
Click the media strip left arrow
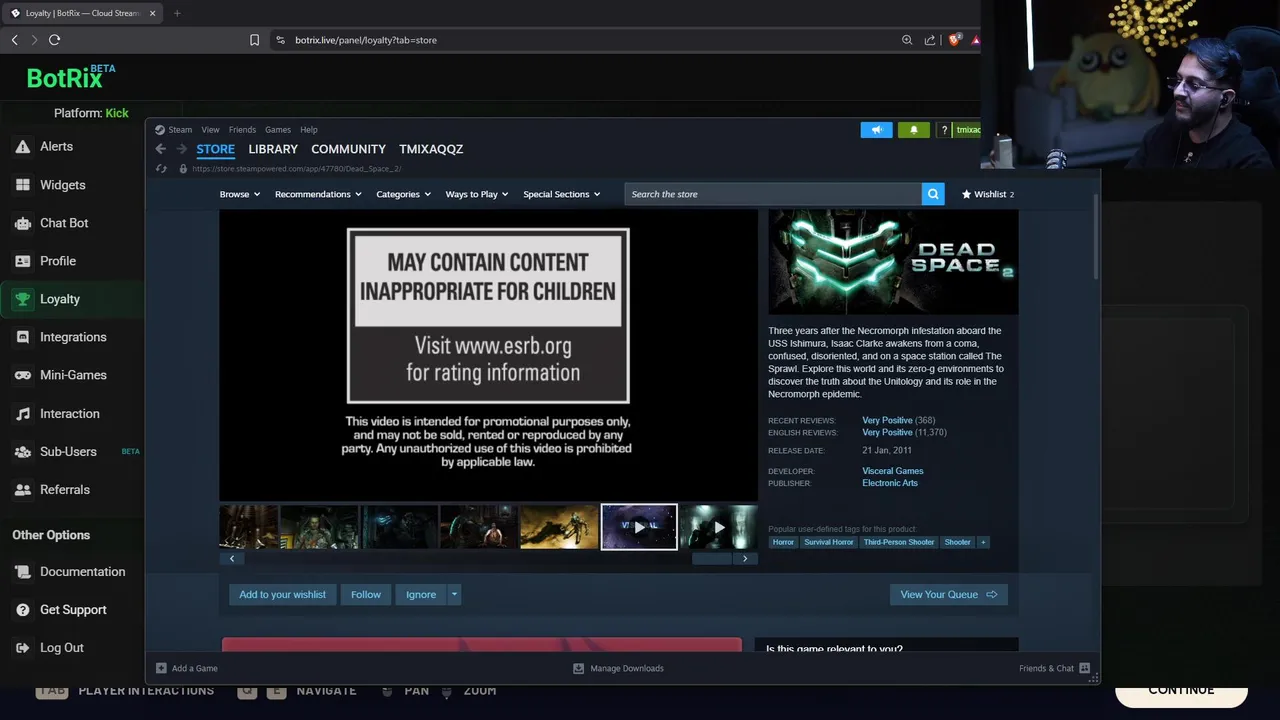pos(232,559)
